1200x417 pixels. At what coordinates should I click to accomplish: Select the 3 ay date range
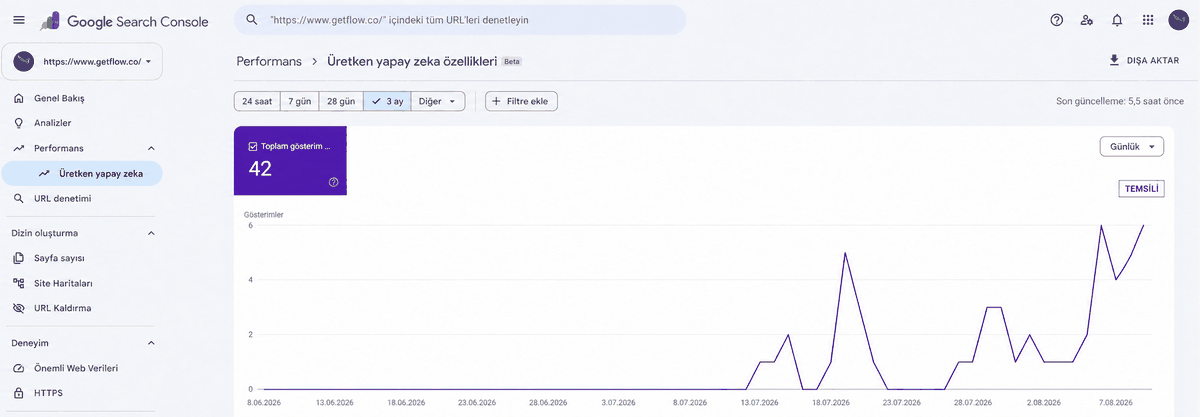387,101
